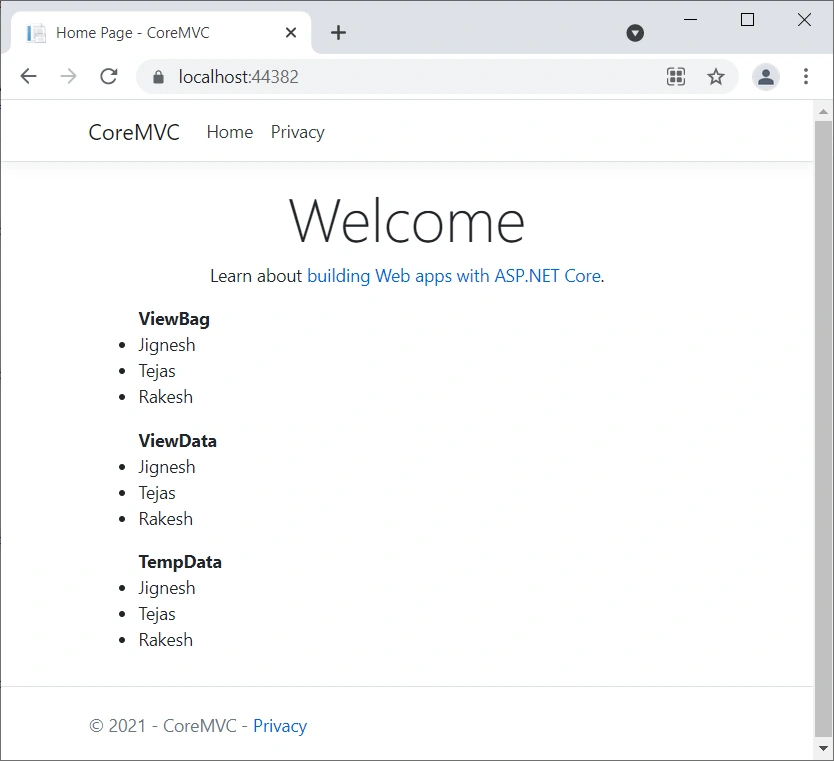
Task: Click the scrollbar up arrow
Action: (823, 111)
